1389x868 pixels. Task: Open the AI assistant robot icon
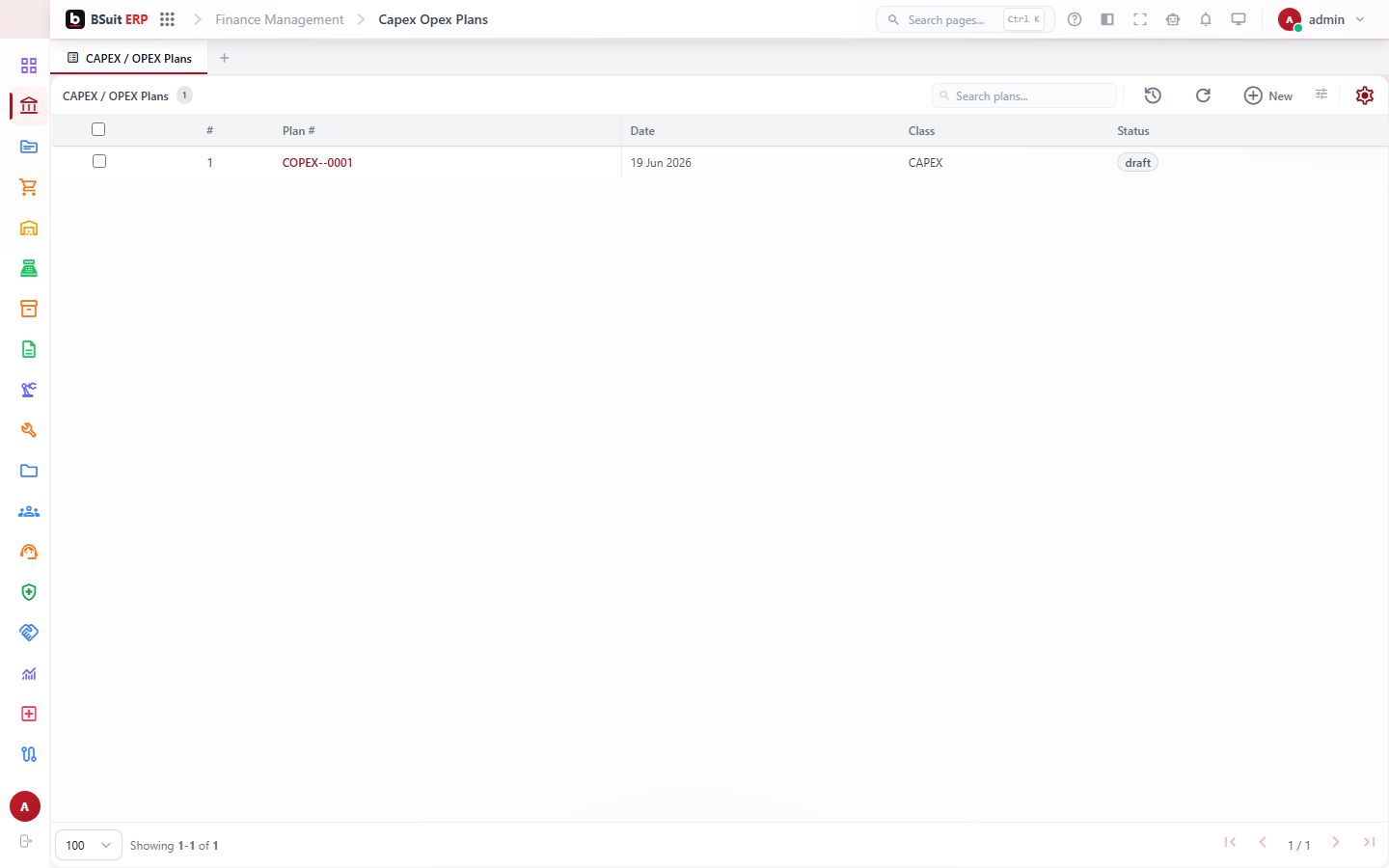coord(1173,19)
